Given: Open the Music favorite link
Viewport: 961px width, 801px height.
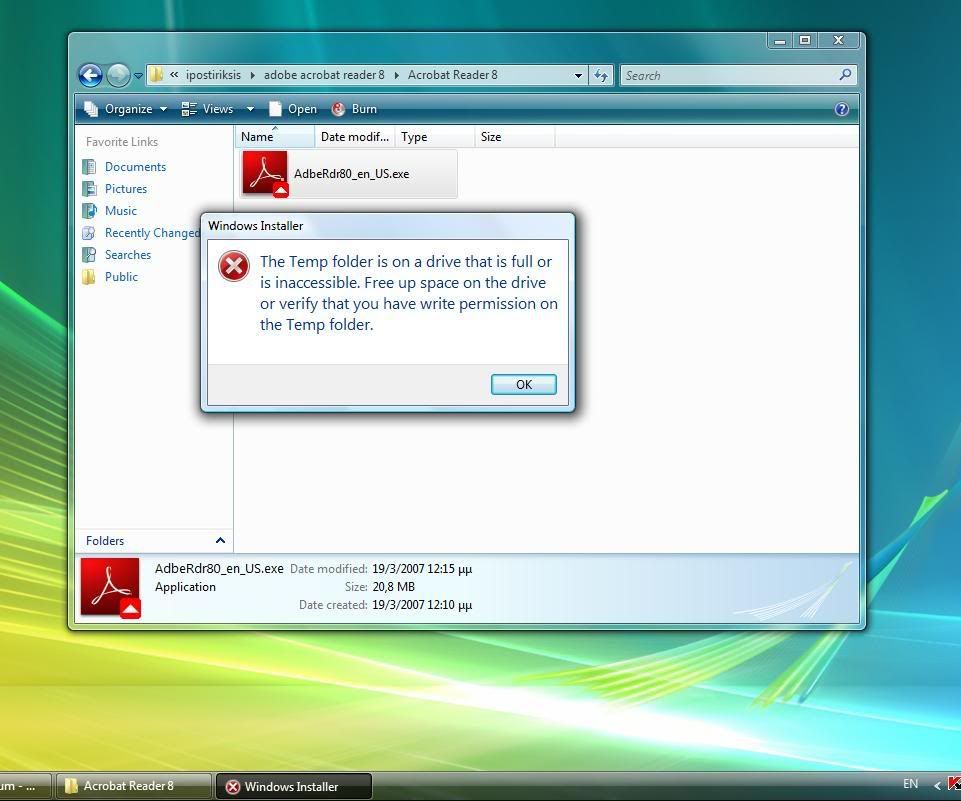Looking at the screenshot, I should click(x=120, y=211).
